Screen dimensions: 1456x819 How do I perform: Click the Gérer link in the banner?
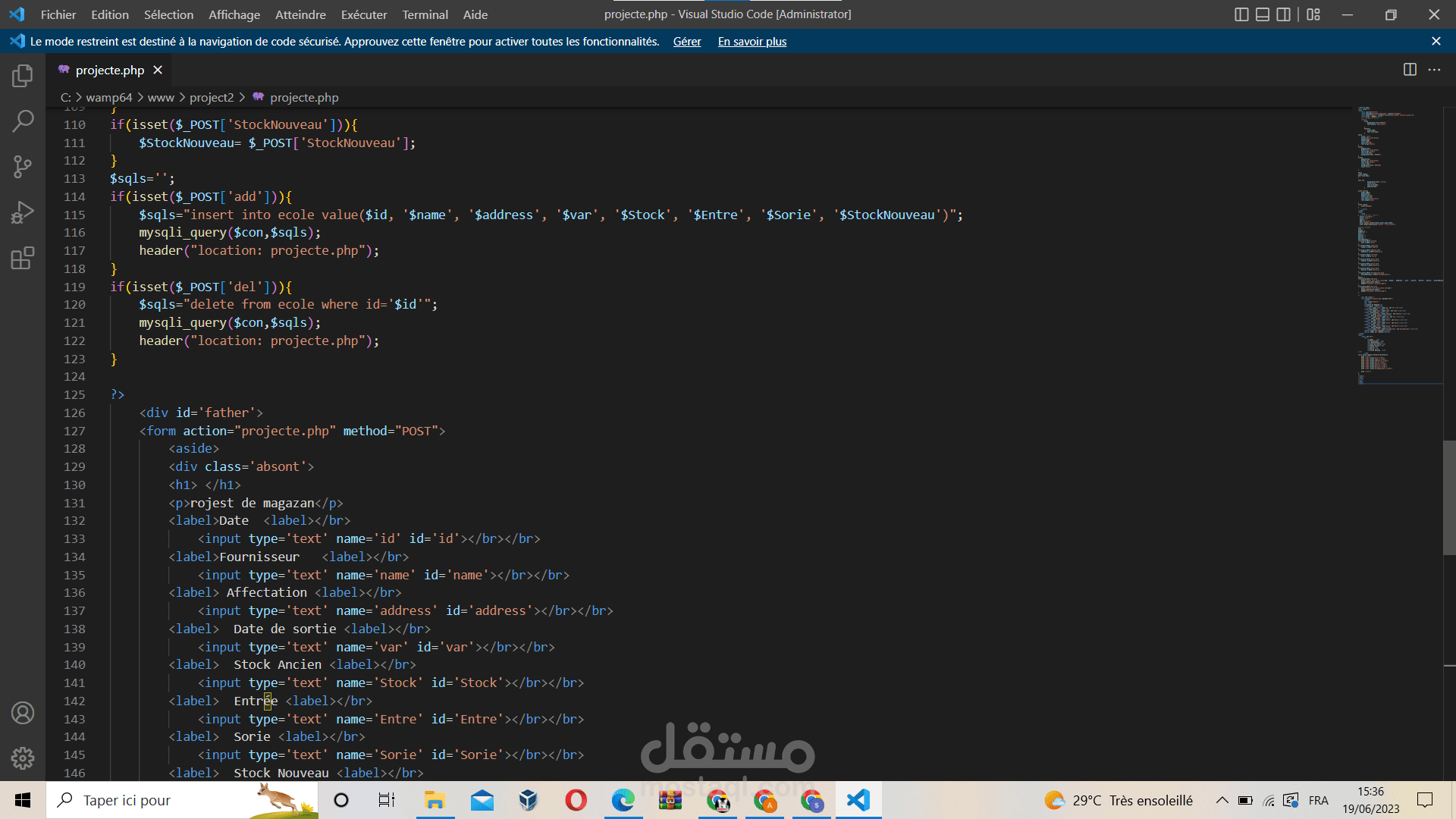tap(686, 42)
